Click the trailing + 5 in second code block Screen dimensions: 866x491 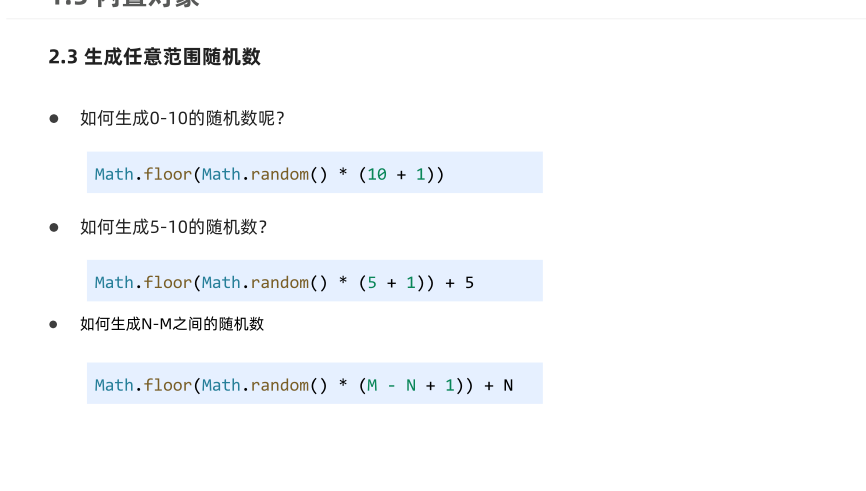point(460,283)
